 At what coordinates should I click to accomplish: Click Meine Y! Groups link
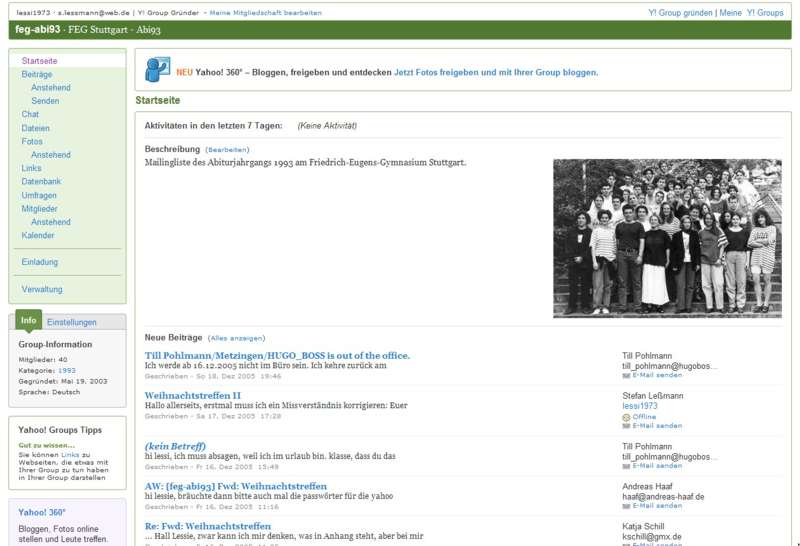(751, 13)
